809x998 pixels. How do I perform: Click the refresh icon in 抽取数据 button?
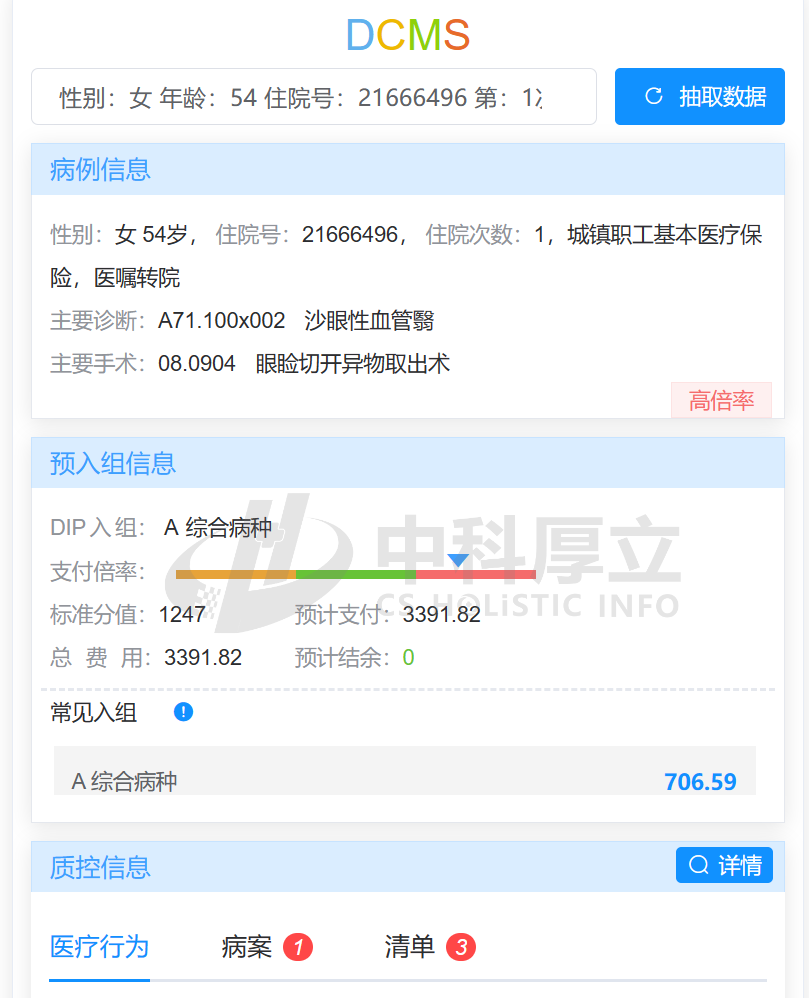tap(654, 96)
